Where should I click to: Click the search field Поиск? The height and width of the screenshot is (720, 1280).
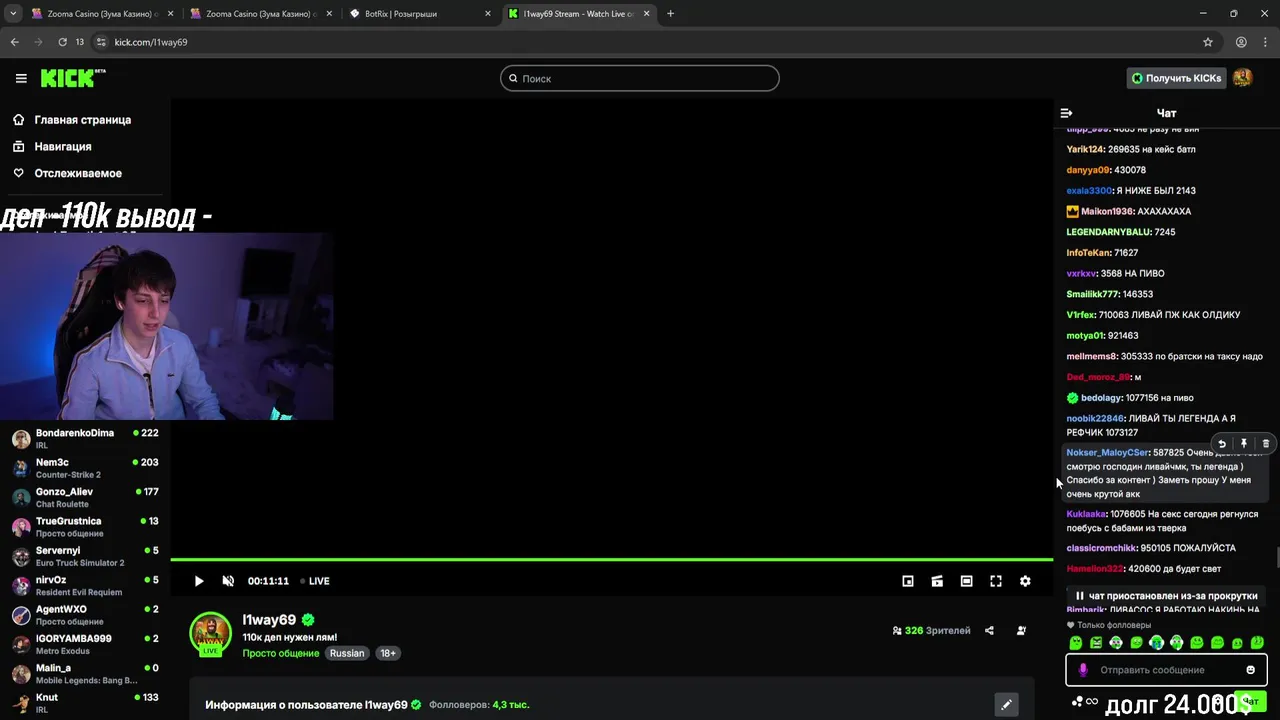[x=640, y=78]
